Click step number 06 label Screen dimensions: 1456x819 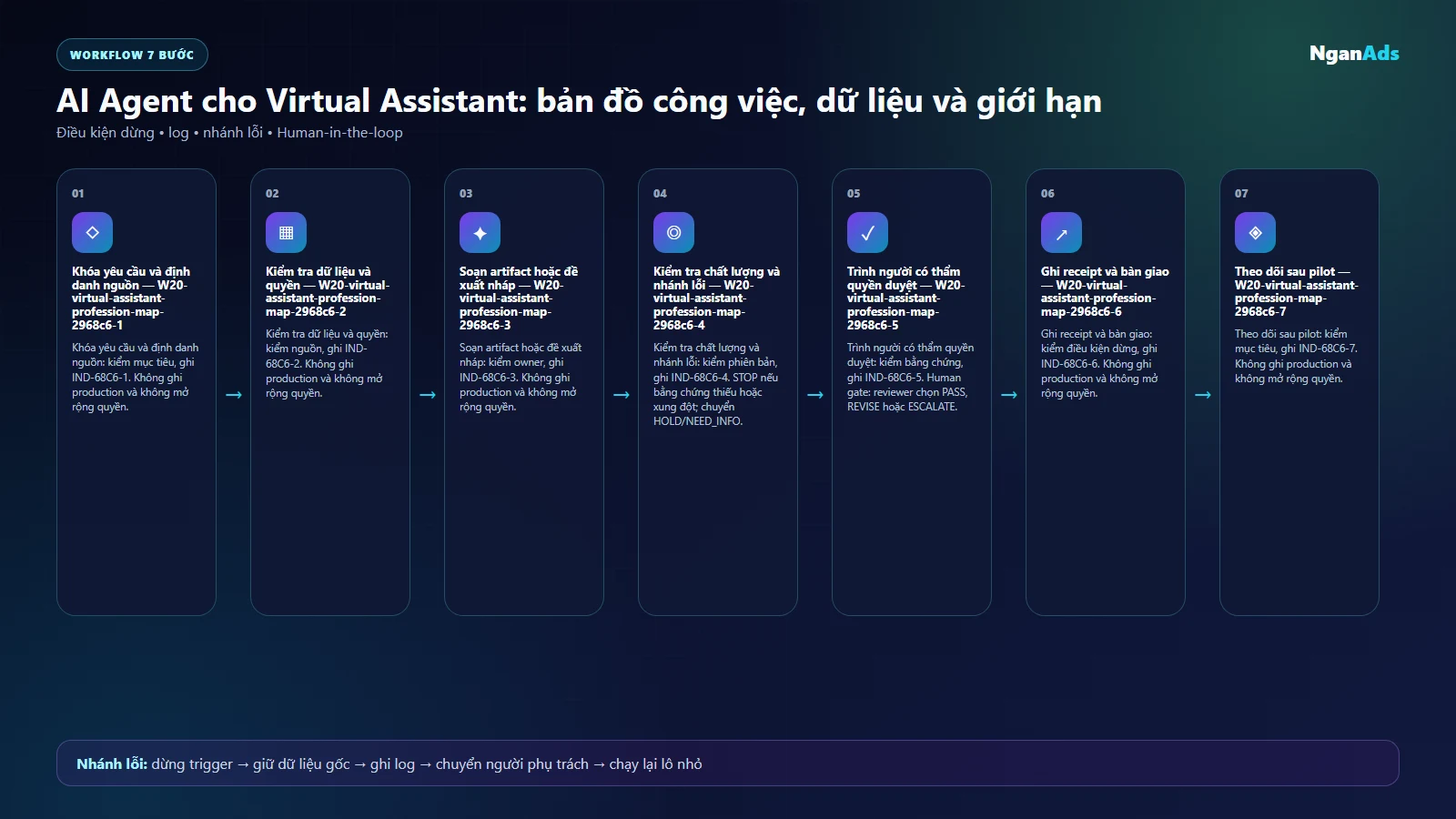[x=1047, y=193]
